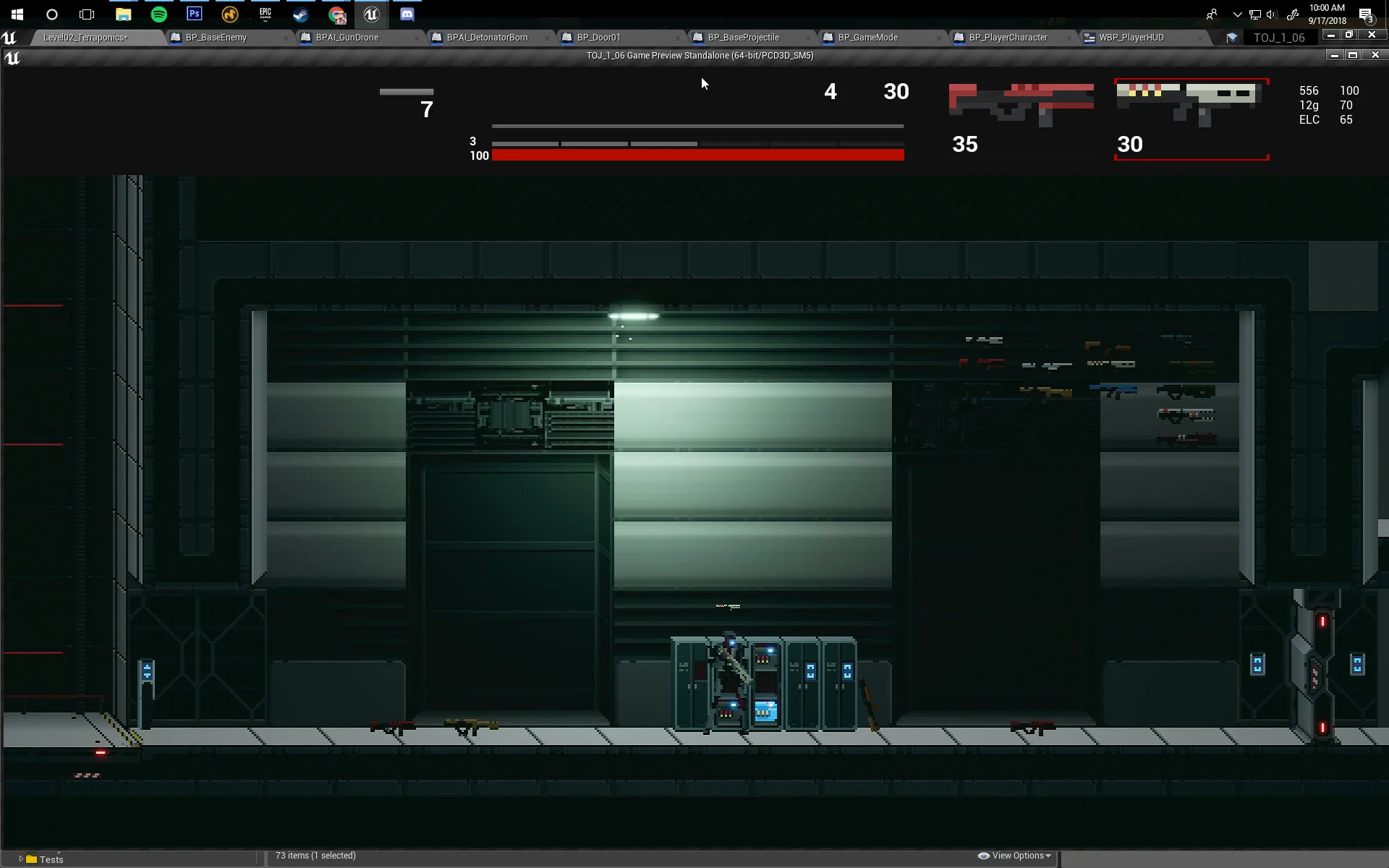1389x868 pixels.
Task: Expand the hidden system tray icons
Action: (x=1237, y=14)
